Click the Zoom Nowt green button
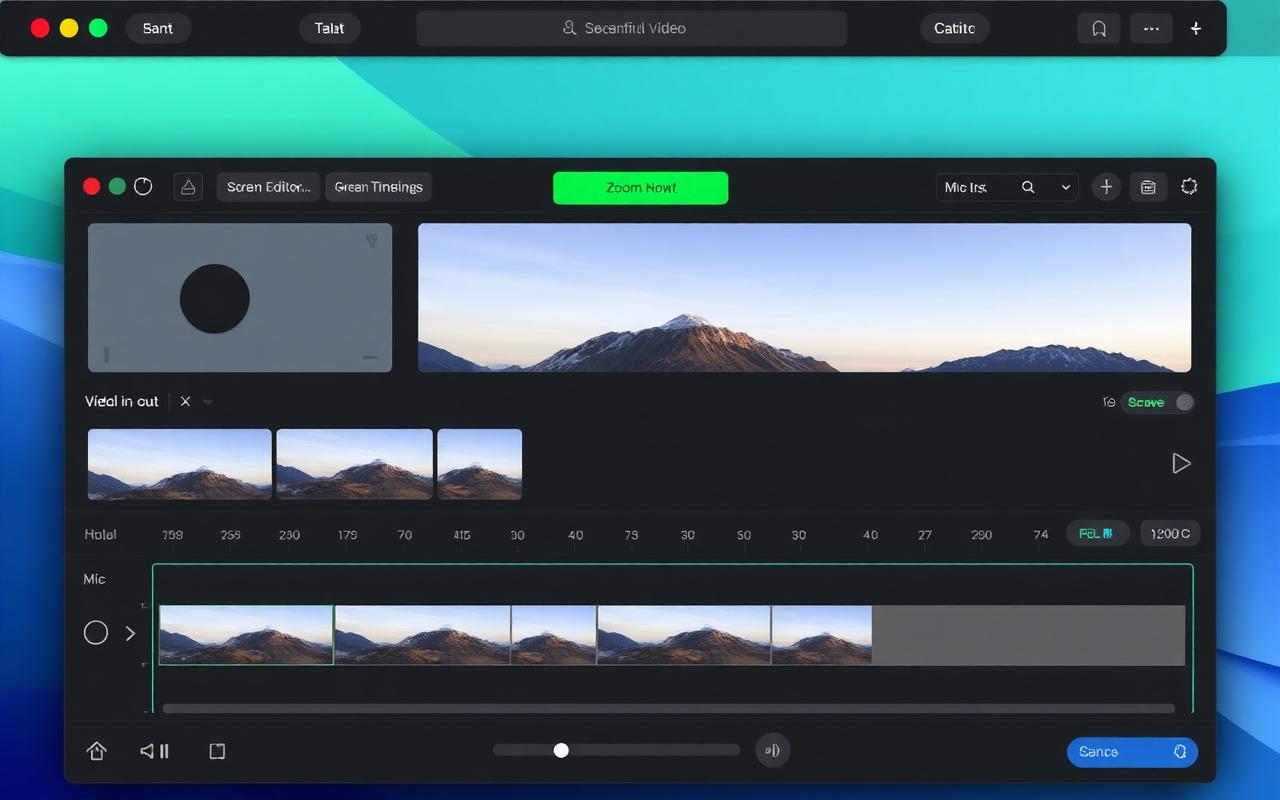 pos(640,188)
